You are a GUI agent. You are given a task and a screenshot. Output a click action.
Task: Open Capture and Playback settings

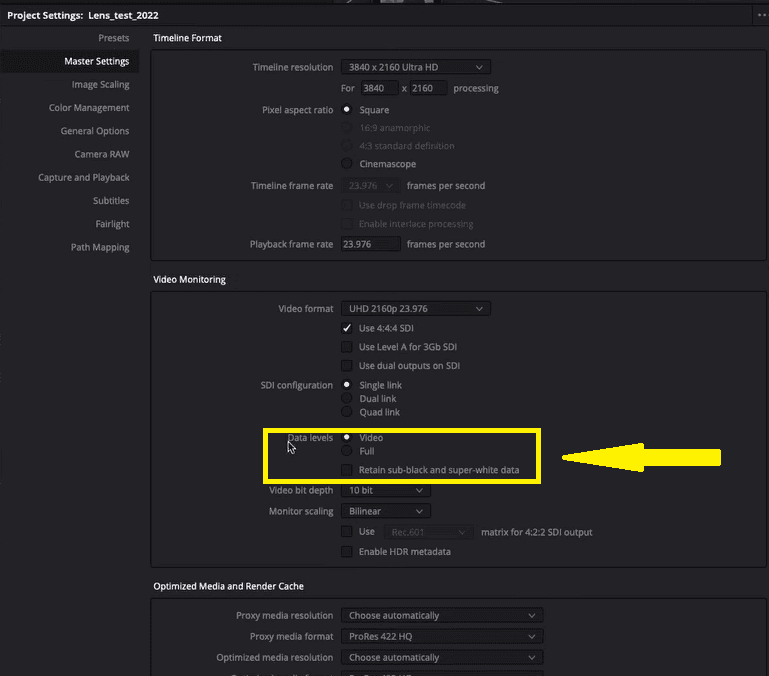point(84,177)
